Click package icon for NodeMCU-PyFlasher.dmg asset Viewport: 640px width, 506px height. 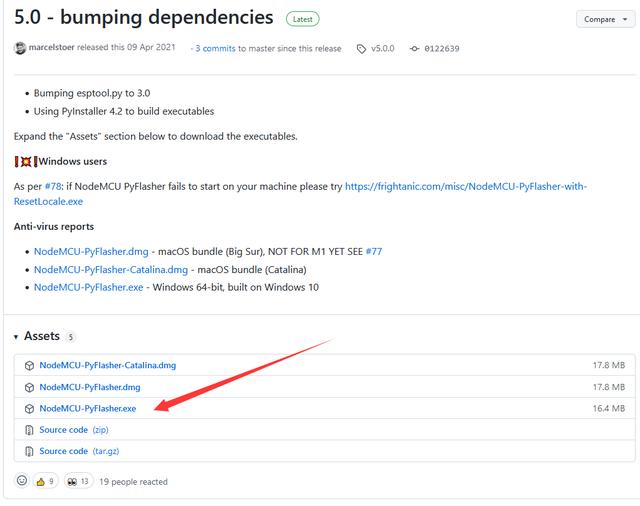click(x=29, y=387)
